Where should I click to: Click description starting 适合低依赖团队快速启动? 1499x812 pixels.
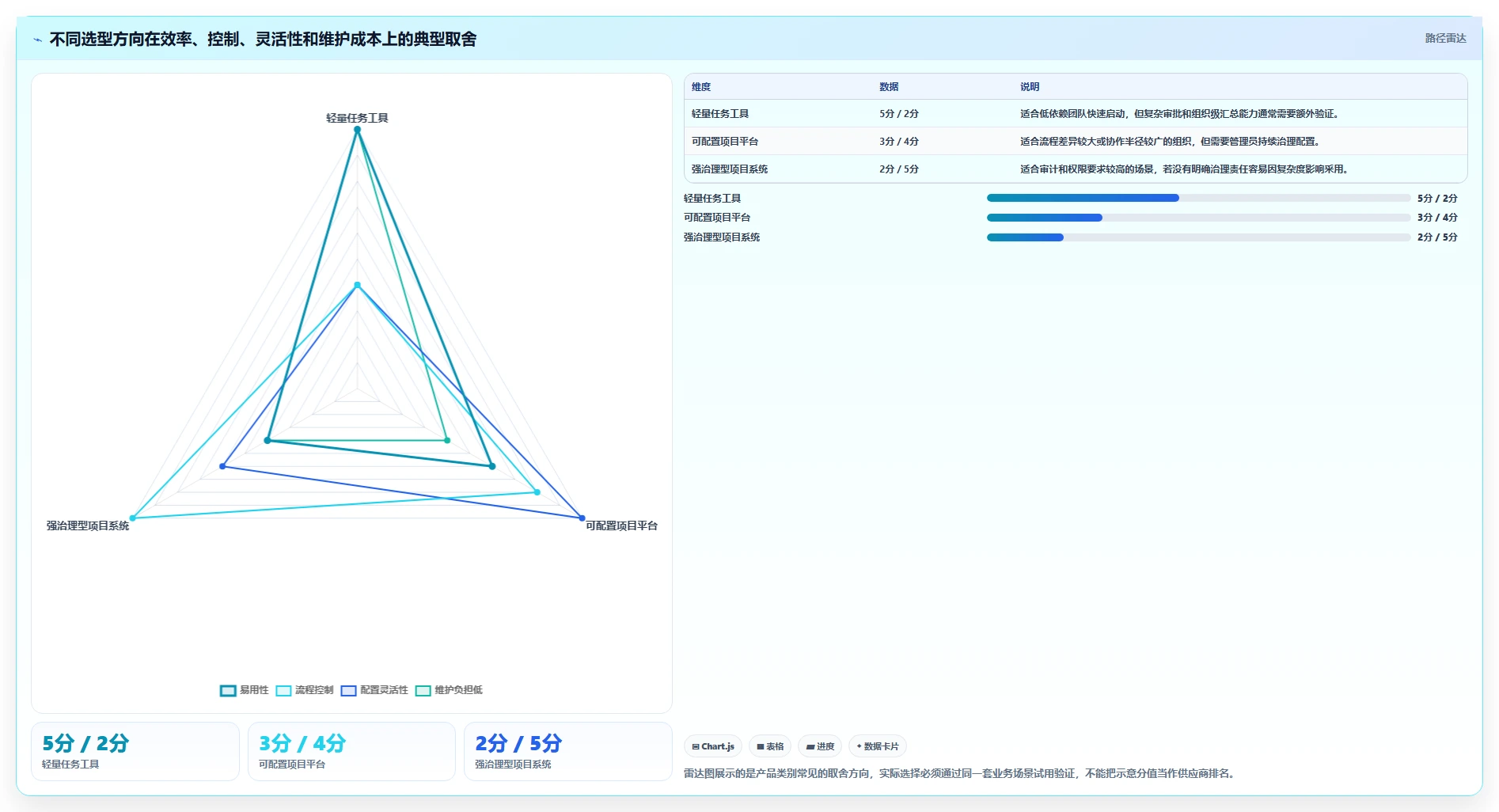pyautogui.click(x=1181, y=114)
